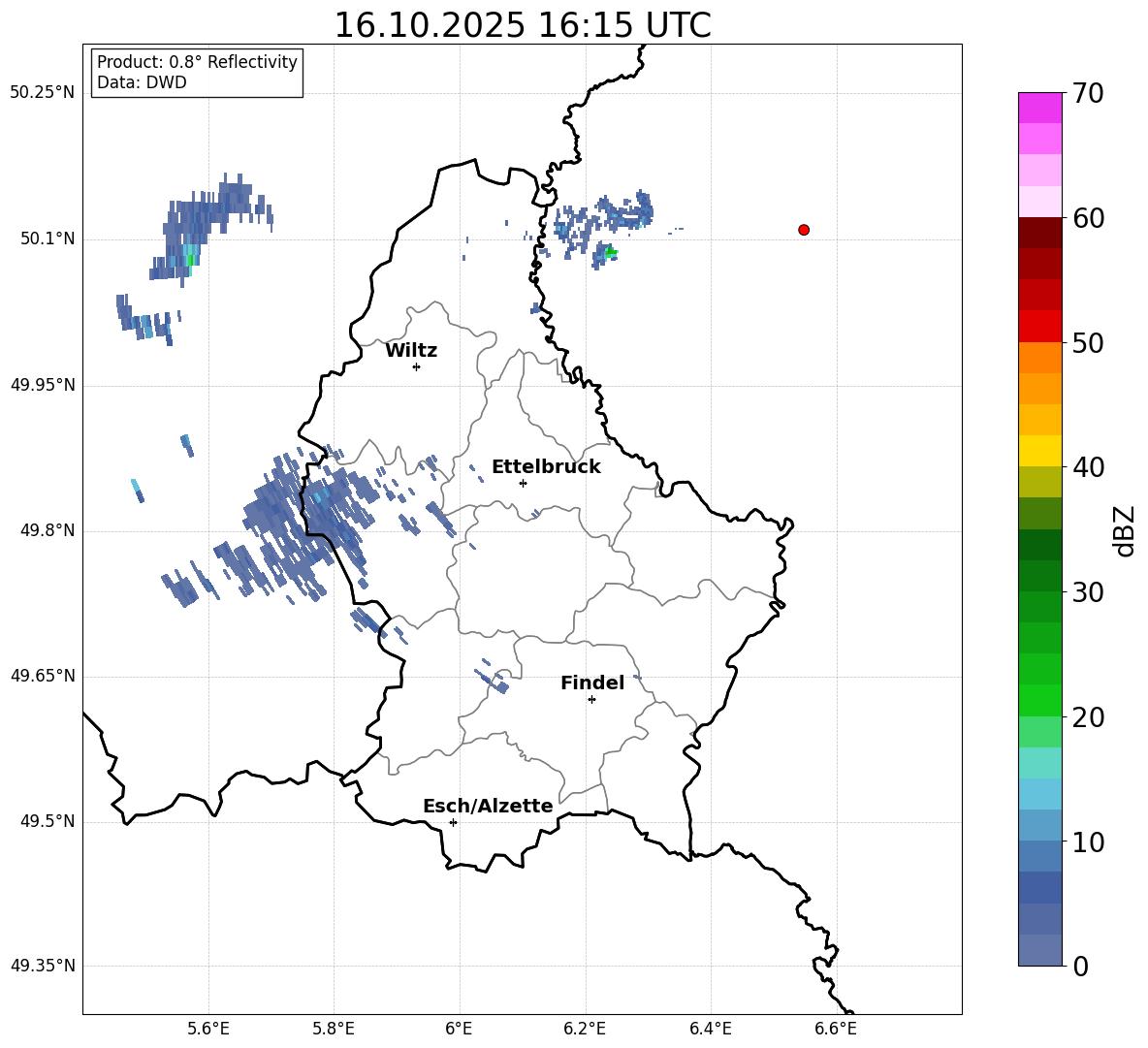
Task: Click the green radar echo northeast of Luxembourg
Action: pyautogui.click(x=611, y=252)
